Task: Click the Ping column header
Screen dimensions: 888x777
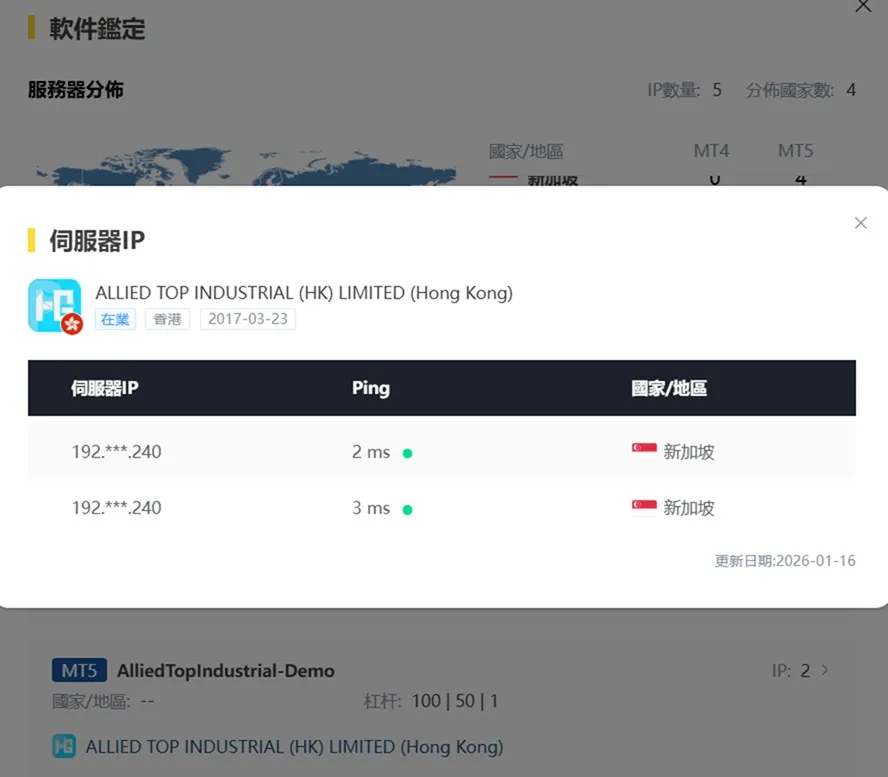Action: tap(371, 388)
